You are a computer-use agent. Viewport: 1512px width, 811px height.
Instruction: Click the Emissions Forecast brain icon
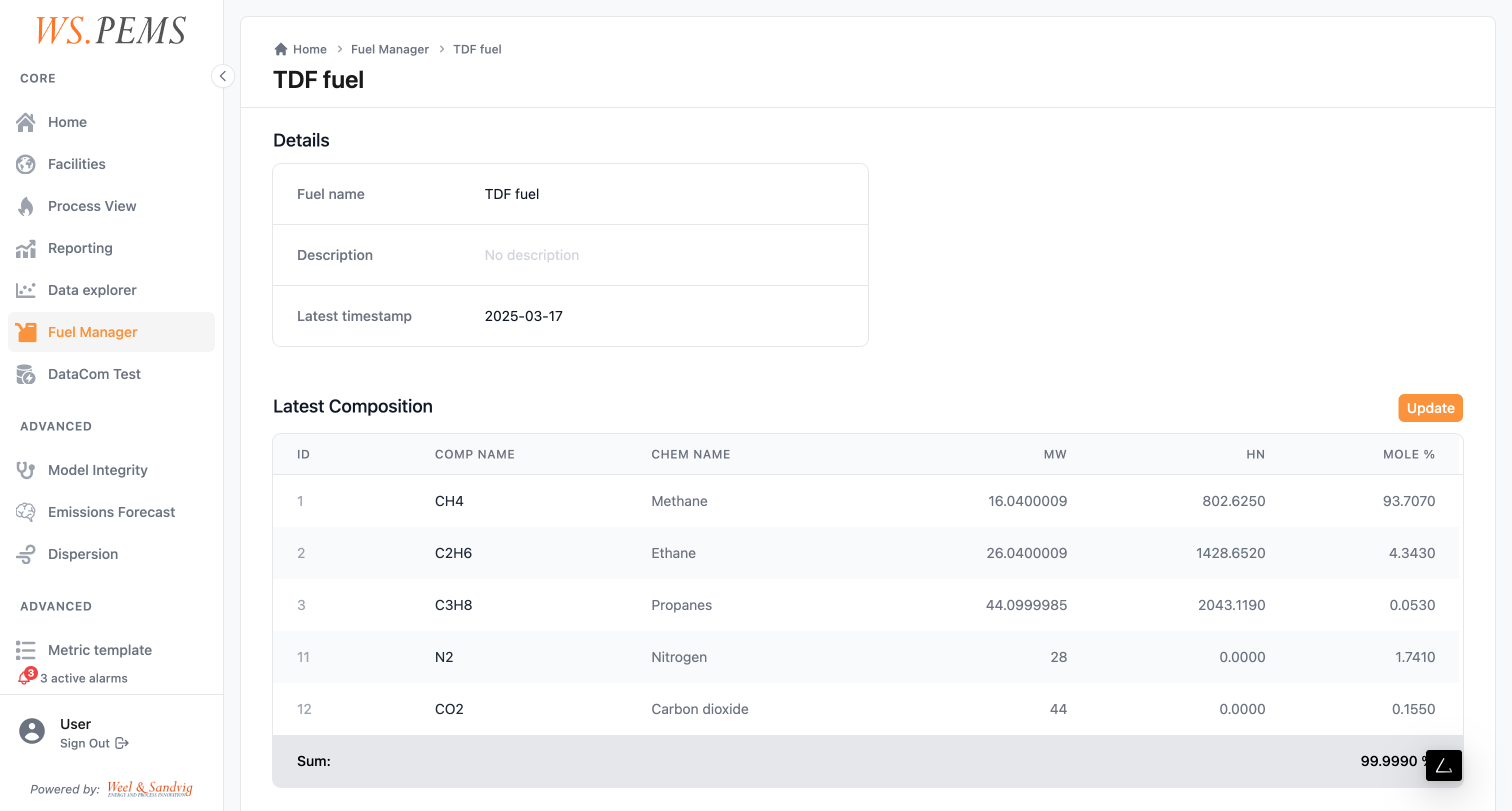pos(26,511)
